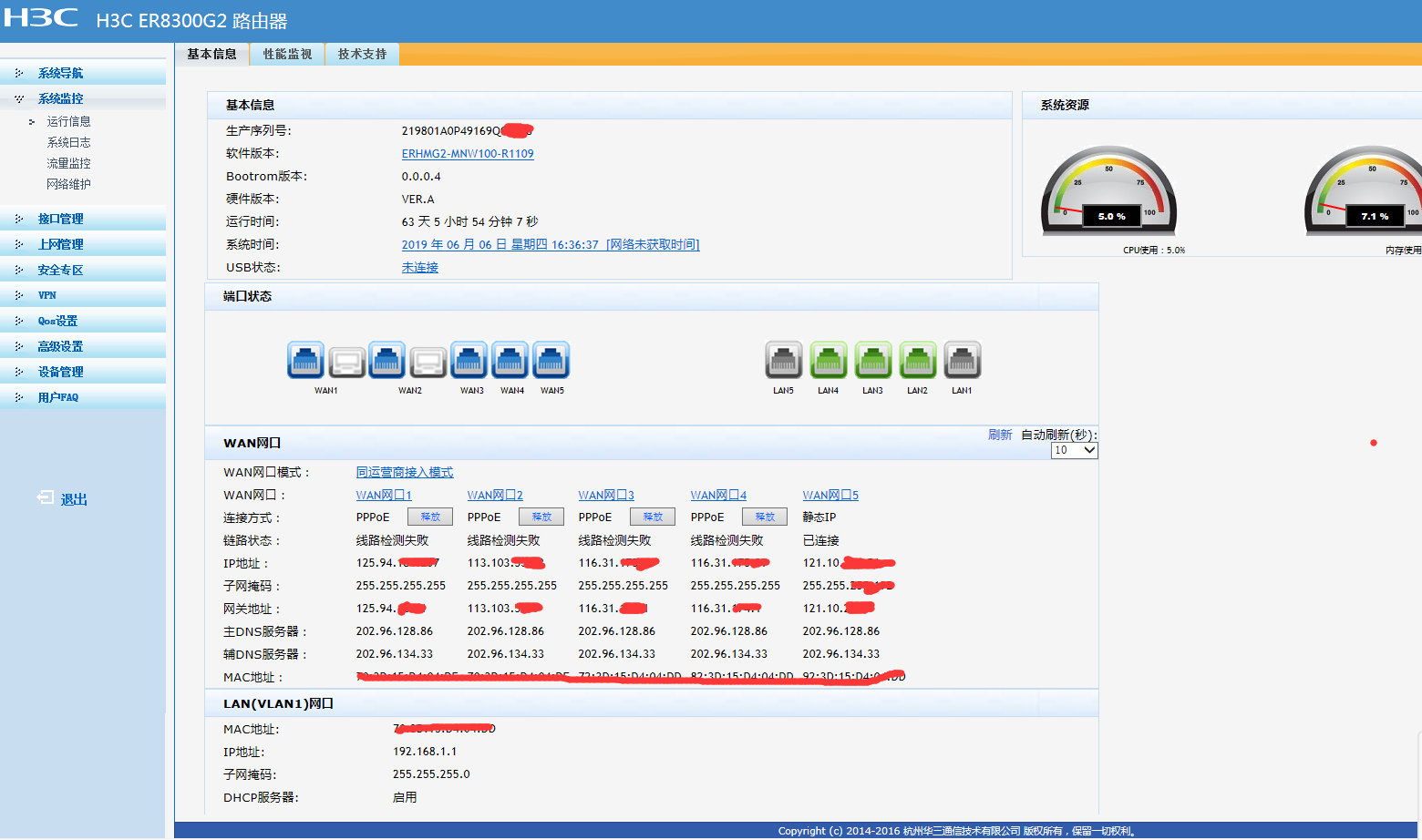Click the gray LAN1 port icon
Screen dimensions: 1422x840
coord(962,360)
